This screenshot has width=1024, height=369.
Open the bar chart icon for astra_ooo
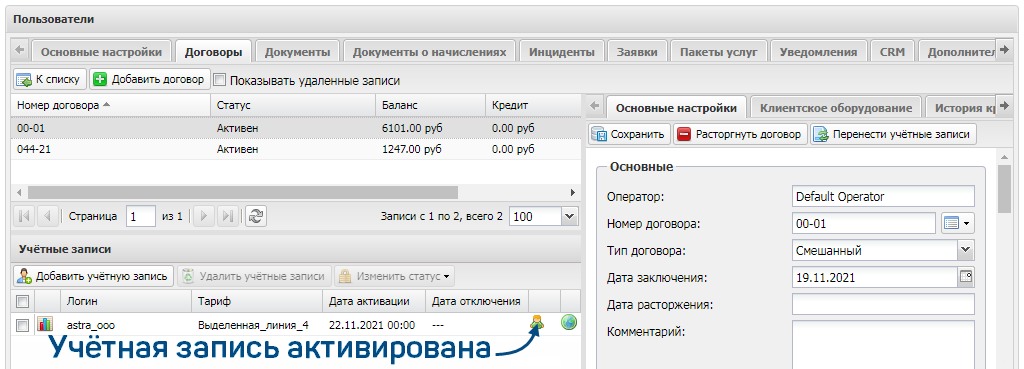point(45,324)
